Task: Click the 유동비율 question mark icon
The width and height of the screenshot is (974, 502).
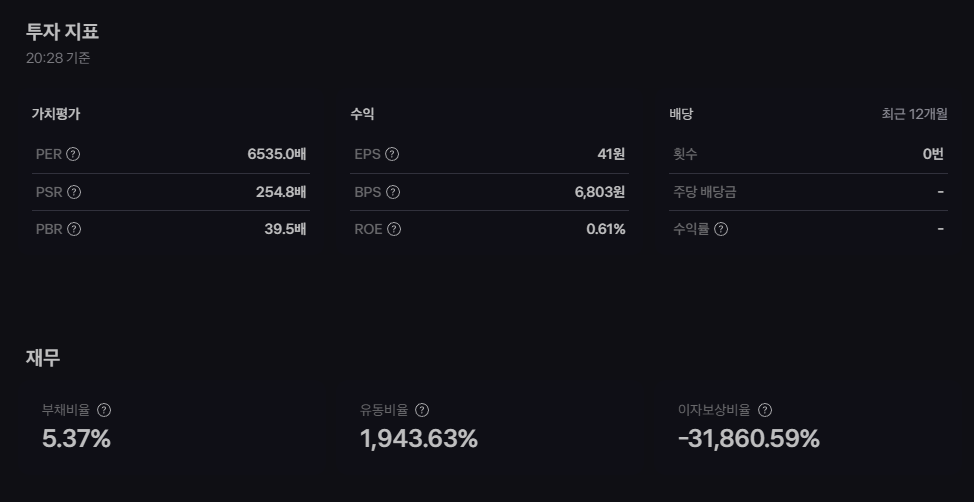Action: (422, 410)
